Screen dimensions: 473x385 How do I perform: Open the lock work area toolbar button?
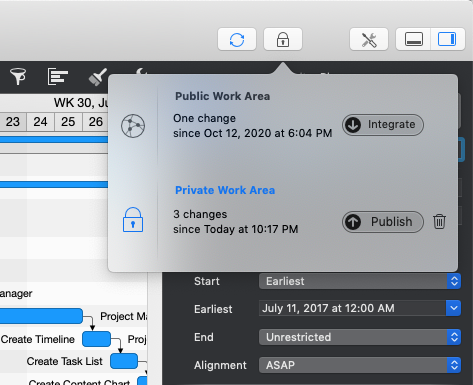pyautogui.click(x=283, y=39)
